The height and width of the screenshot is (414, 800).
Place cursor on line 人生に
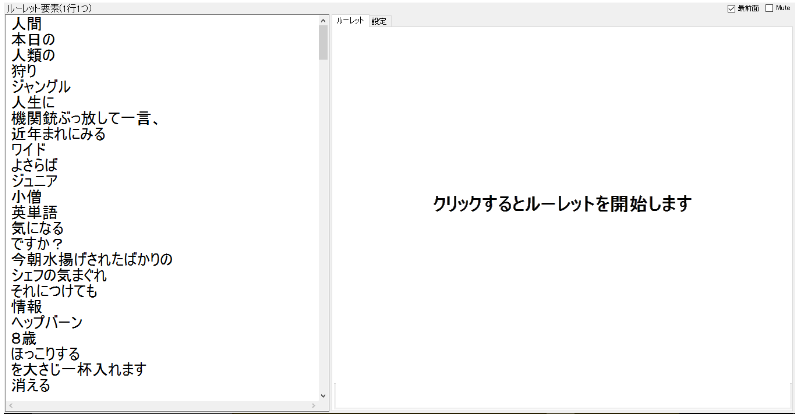(33, 103)
